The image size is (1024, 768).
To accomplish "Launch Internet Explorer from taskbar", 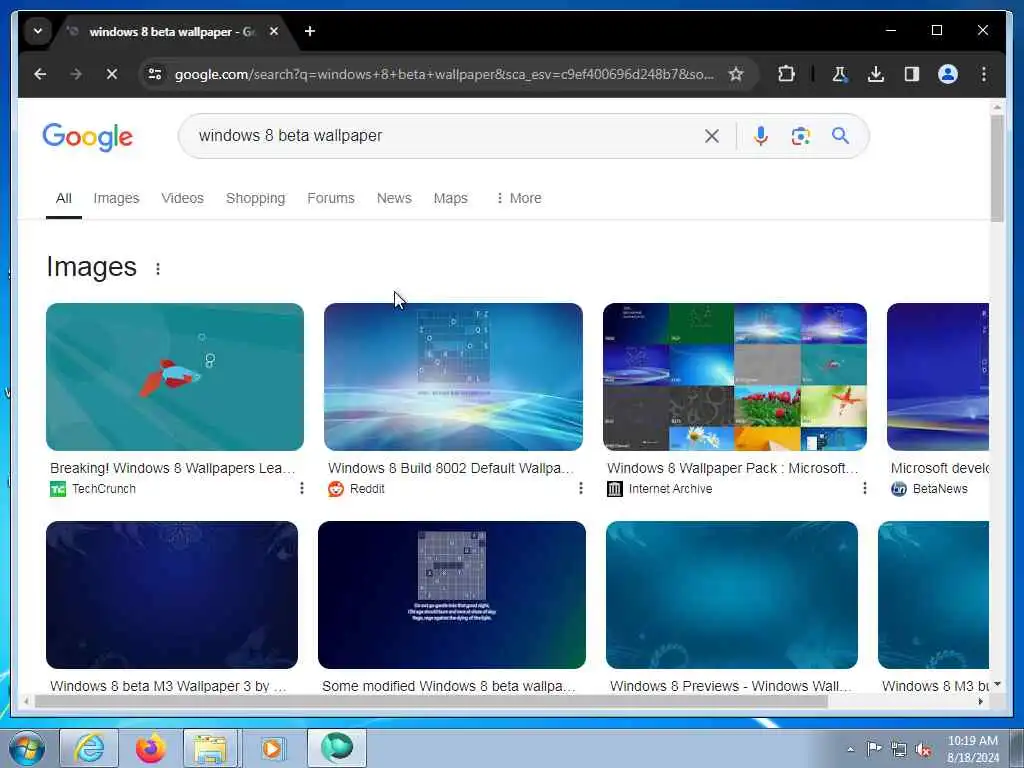I will (89, 748).
